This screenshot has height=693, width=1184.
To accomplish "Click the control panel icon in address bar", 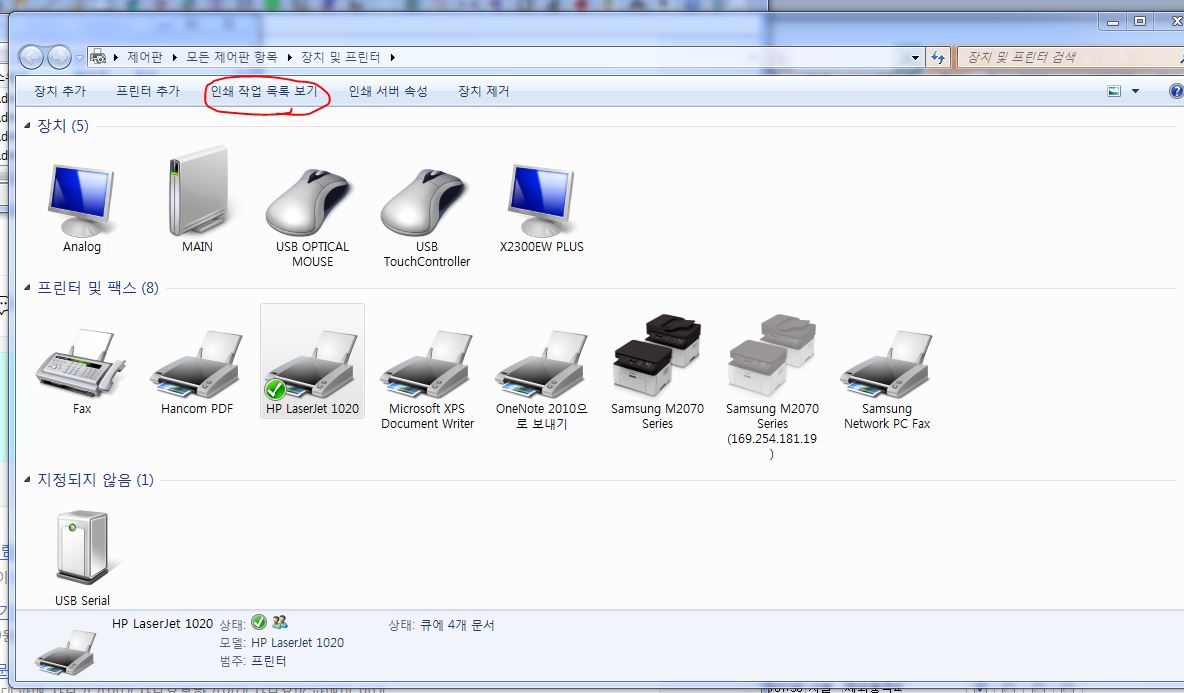I will [x=98, y=57].
